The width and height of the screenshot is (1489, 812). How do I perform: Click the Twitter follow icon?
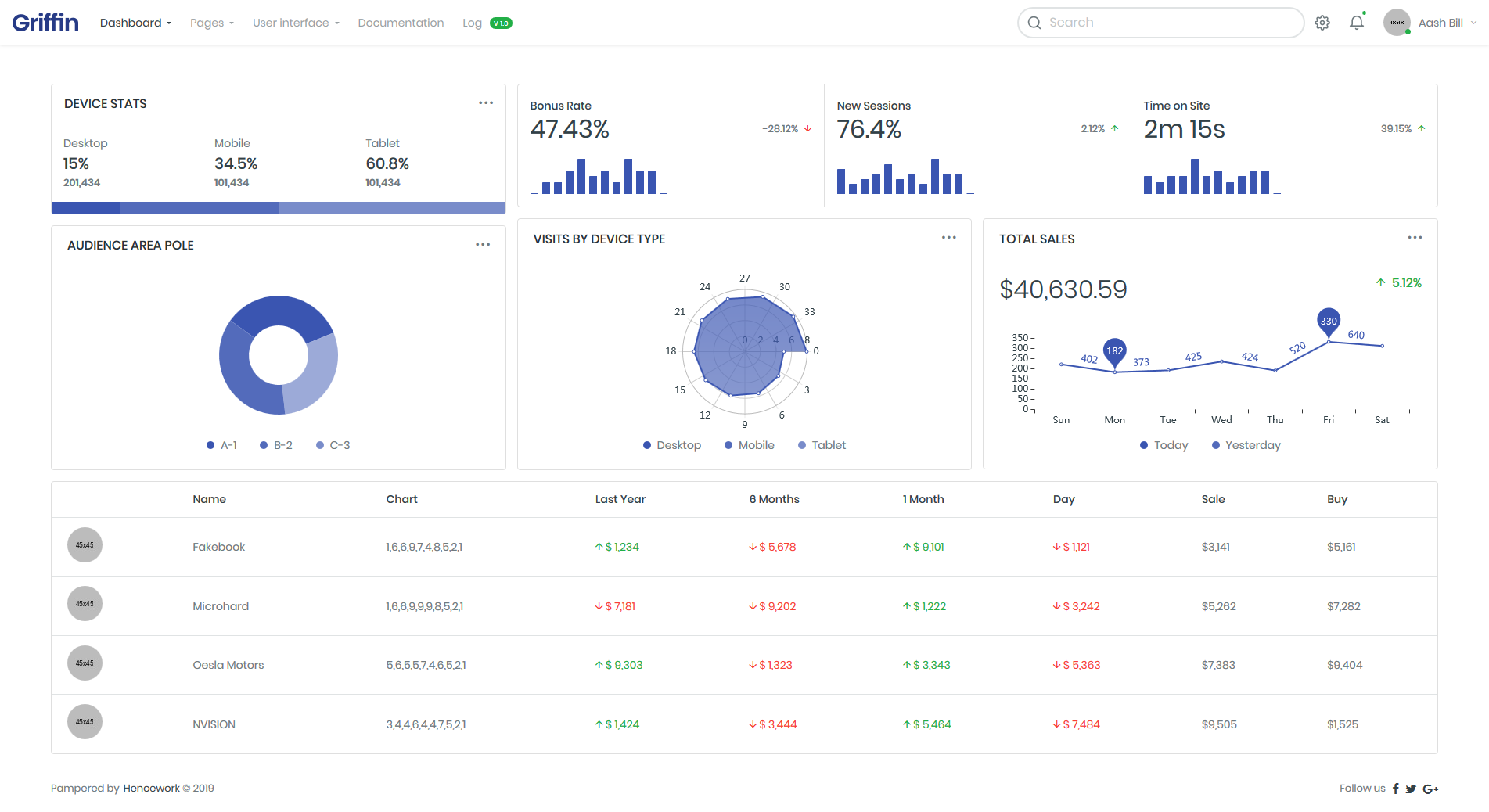click(x=1411, y=789)
